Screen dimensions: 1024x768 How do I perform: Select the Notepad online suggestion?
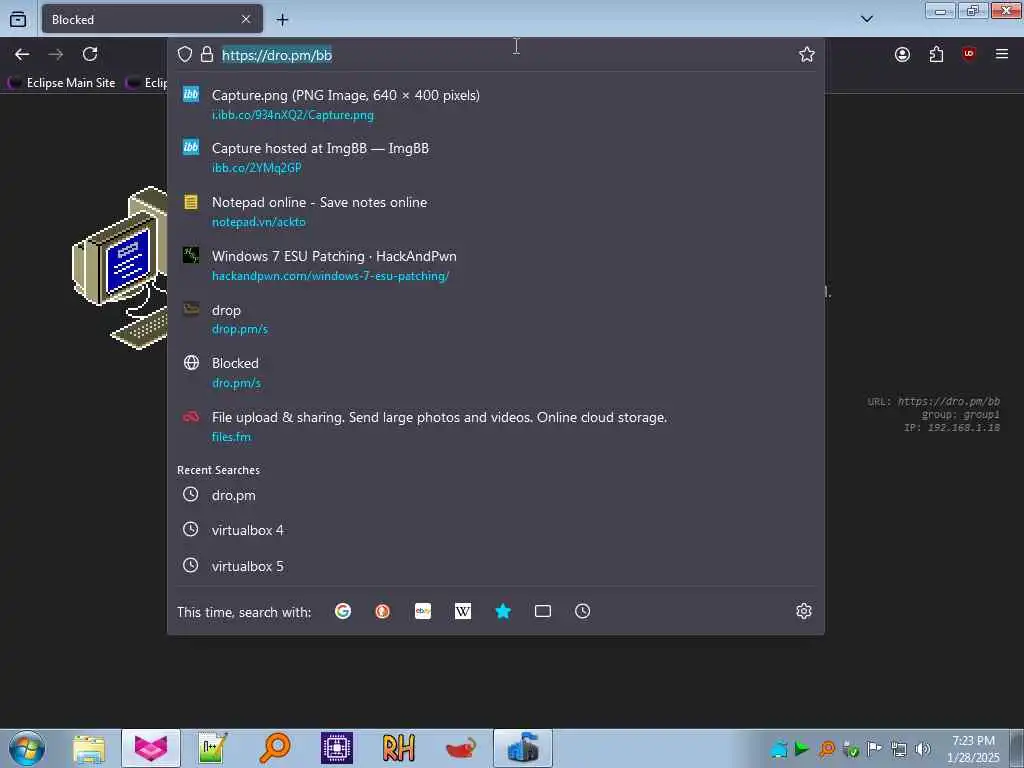[x=496, y=212]
